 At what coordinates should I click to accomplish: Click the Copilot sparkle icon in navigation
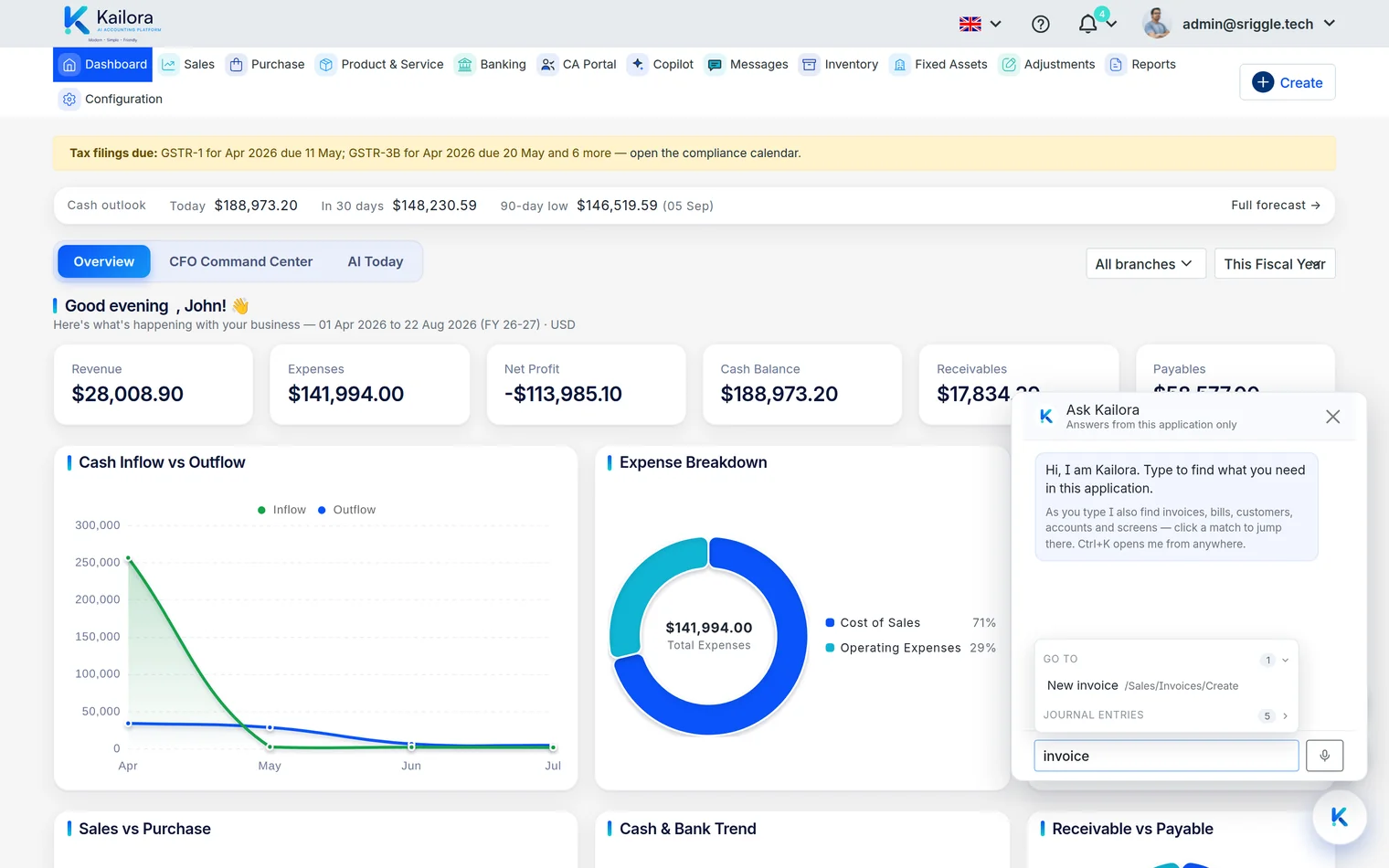click(638, 64)
